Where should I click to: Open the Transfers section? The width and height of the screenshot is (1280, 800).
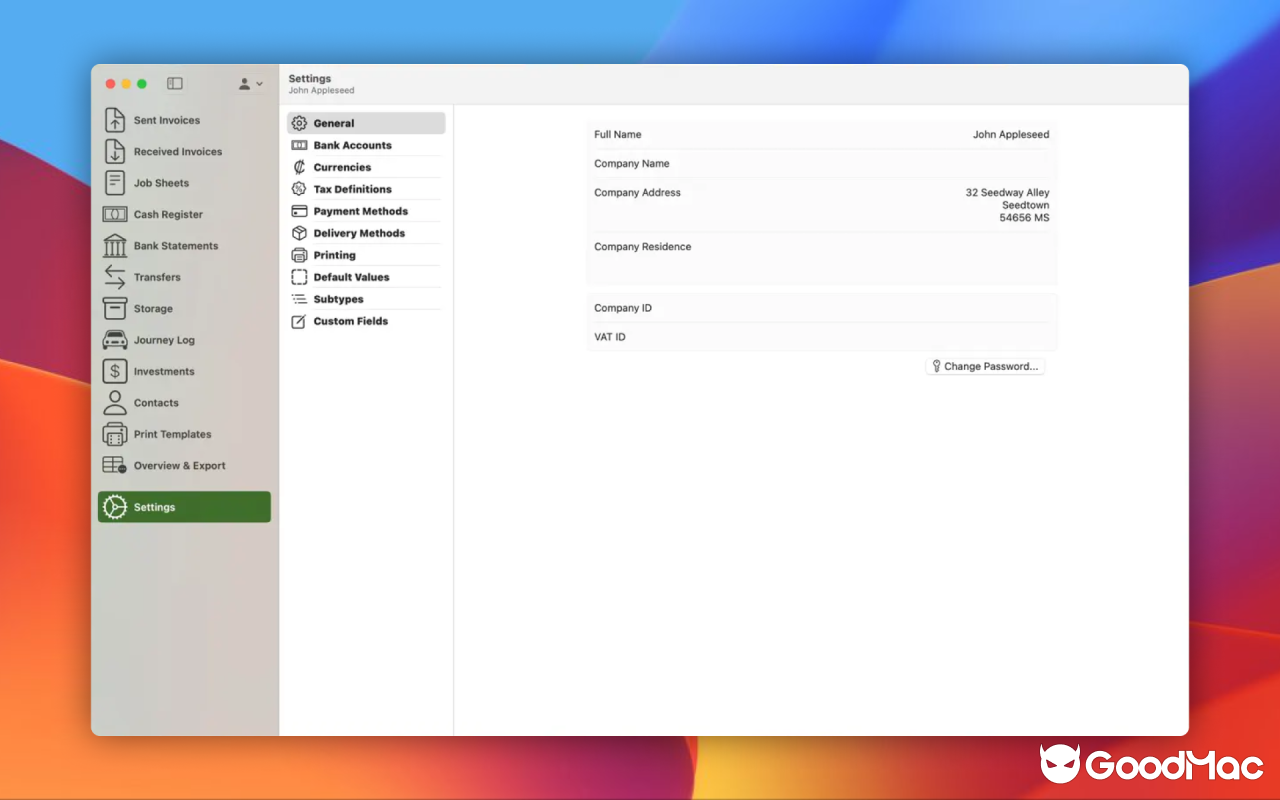tap(158, 277)
